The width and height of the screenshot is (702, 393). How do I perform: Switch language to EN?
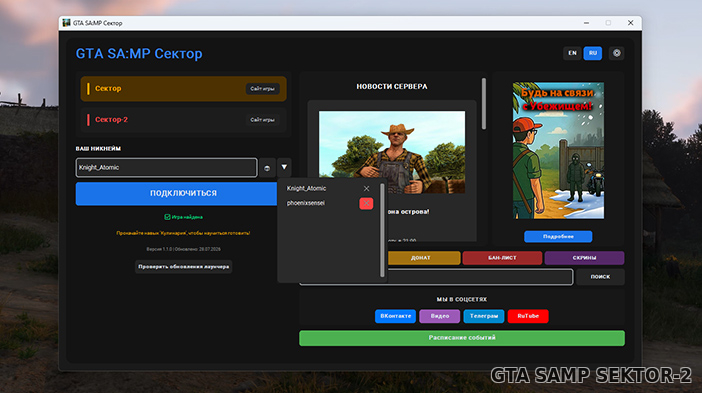pos(572,53)
